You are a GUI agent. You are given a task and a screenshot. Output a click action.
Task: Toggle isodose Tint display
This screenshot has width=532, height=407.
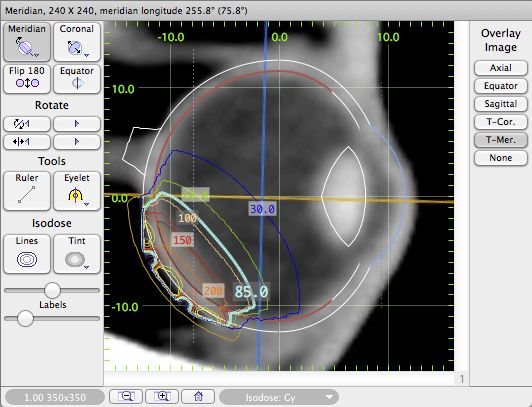[x=77, y=254]
